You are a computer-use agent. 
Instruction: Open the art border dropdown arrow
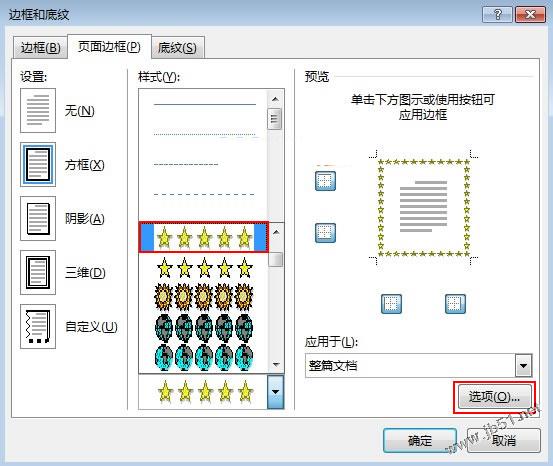[x=276, y=392]
